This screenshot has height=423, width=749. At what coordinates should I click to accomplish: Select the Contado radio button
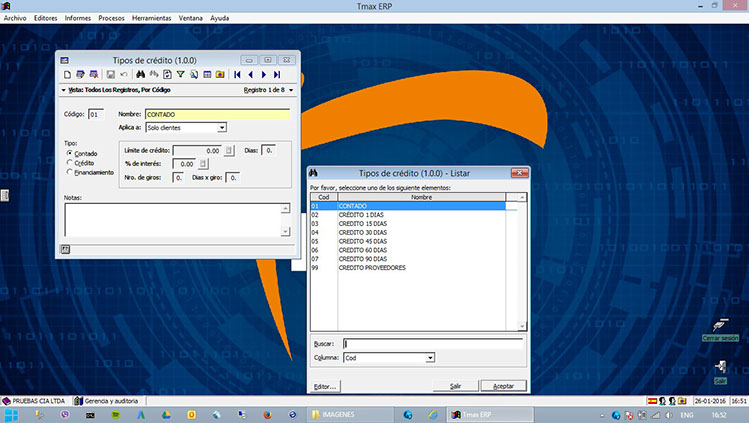(x=70, y=153)
